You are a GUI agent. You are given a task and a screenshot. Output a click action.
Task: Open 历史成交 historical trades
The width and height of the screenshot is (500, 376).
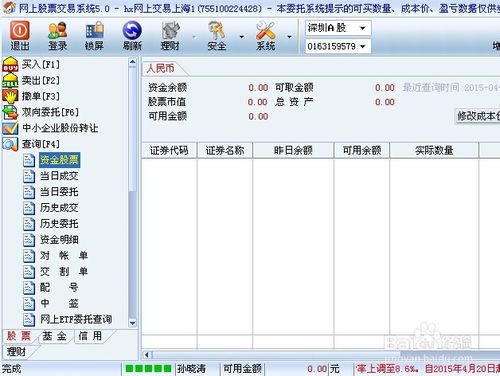click(x=59, y=208)
